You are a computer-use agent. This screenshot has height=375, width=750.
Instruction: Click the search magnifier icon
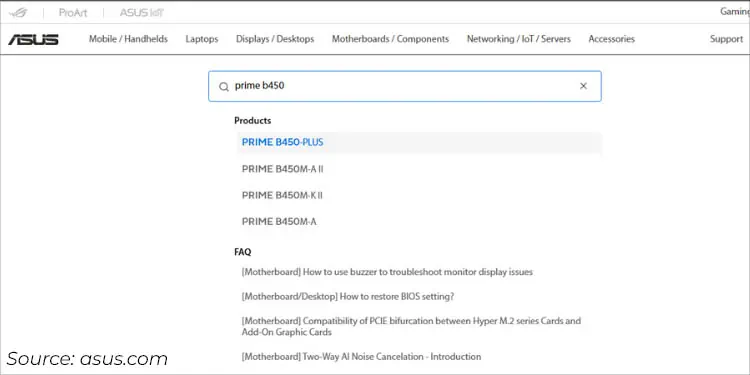coord(224,87)
